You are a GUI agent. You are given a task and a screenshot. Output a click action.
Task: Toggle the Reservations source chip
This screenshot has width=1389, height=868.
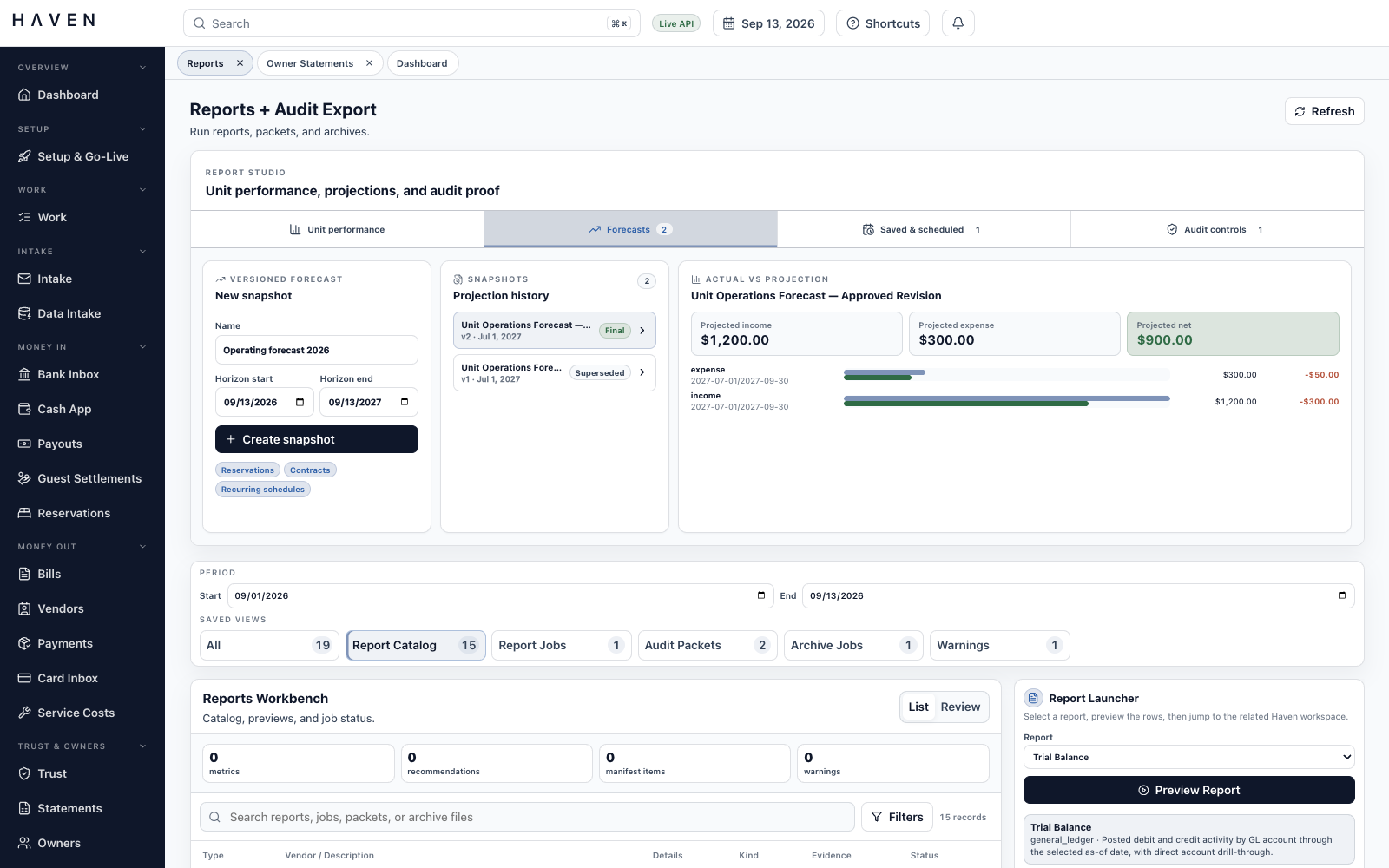click(x=247, y=470)
